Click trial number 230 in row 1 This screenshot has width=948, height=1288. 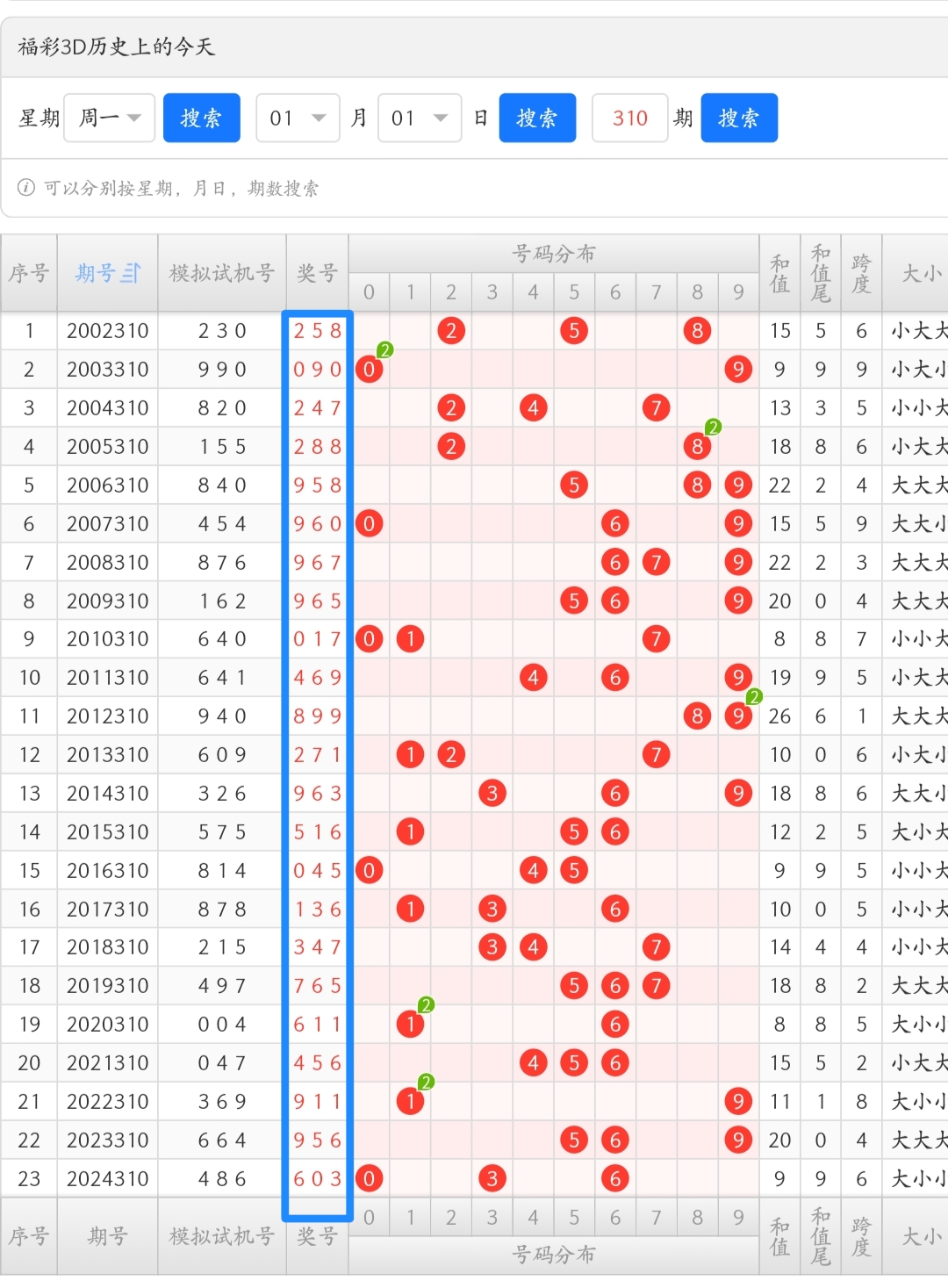pos(222,331)
